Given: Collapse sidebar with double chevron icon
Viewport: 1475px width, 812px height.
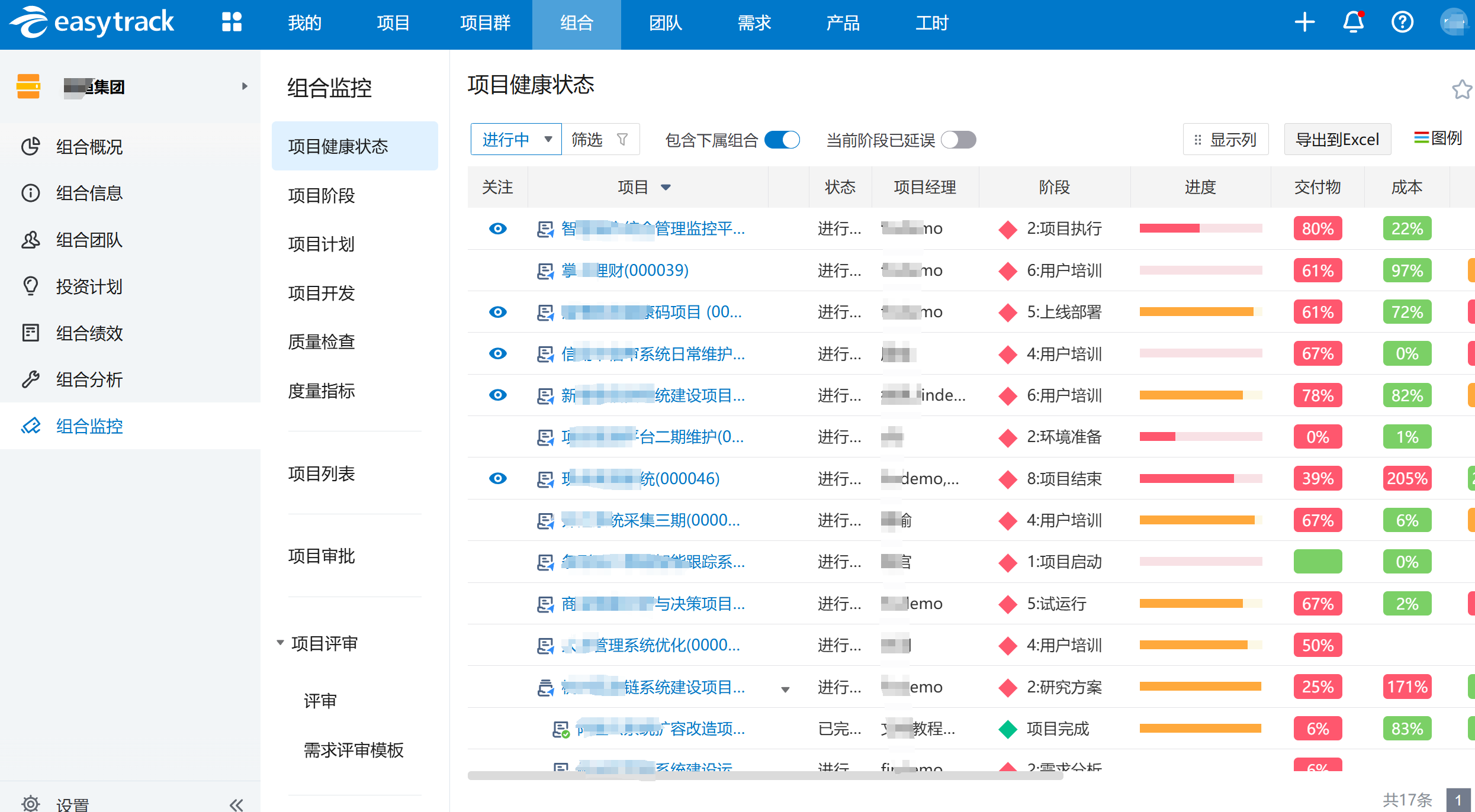Looking at the screenshot, I should 236,804.
